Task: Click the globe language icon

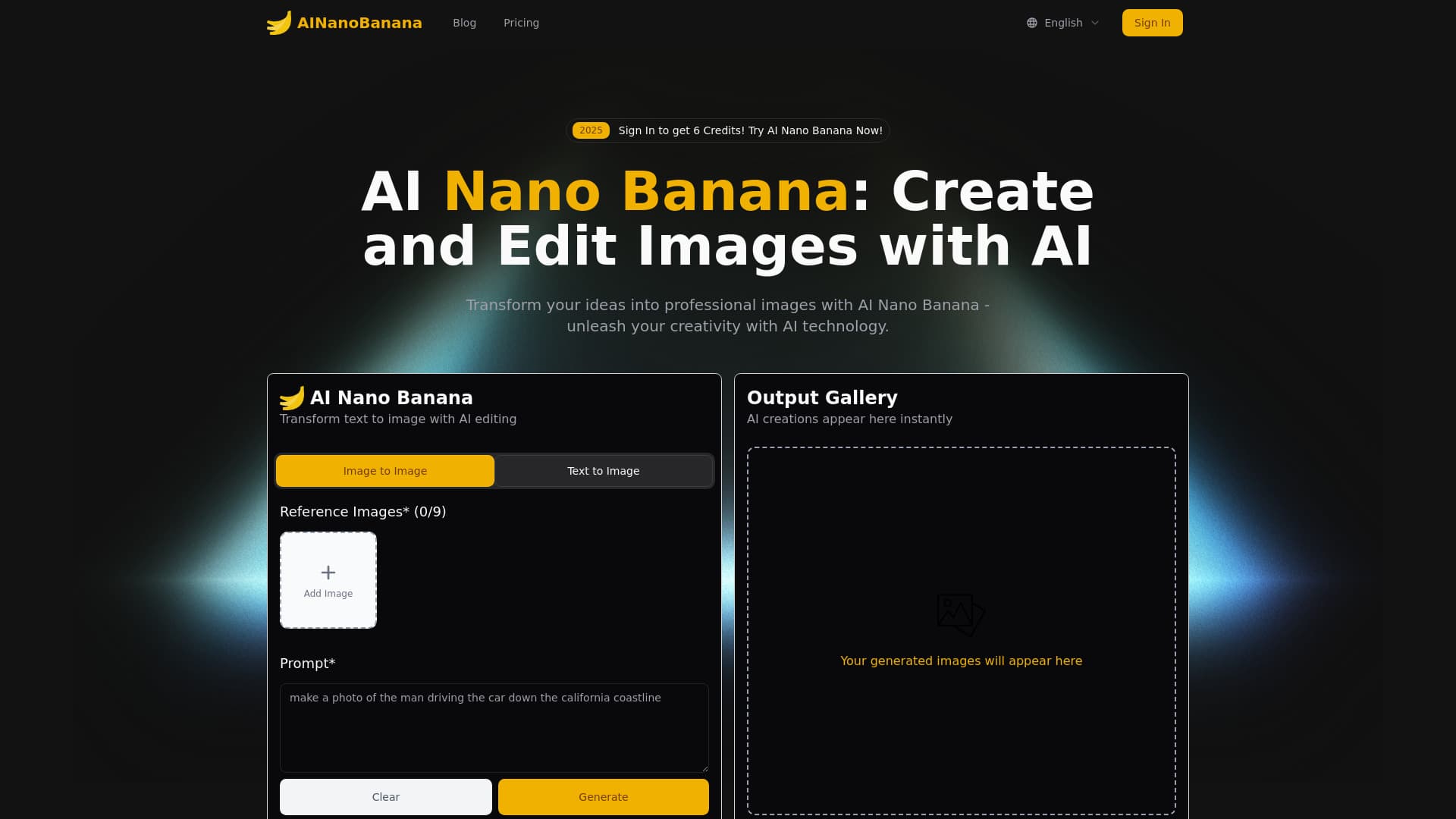Action: click(x=1031, y=23)
